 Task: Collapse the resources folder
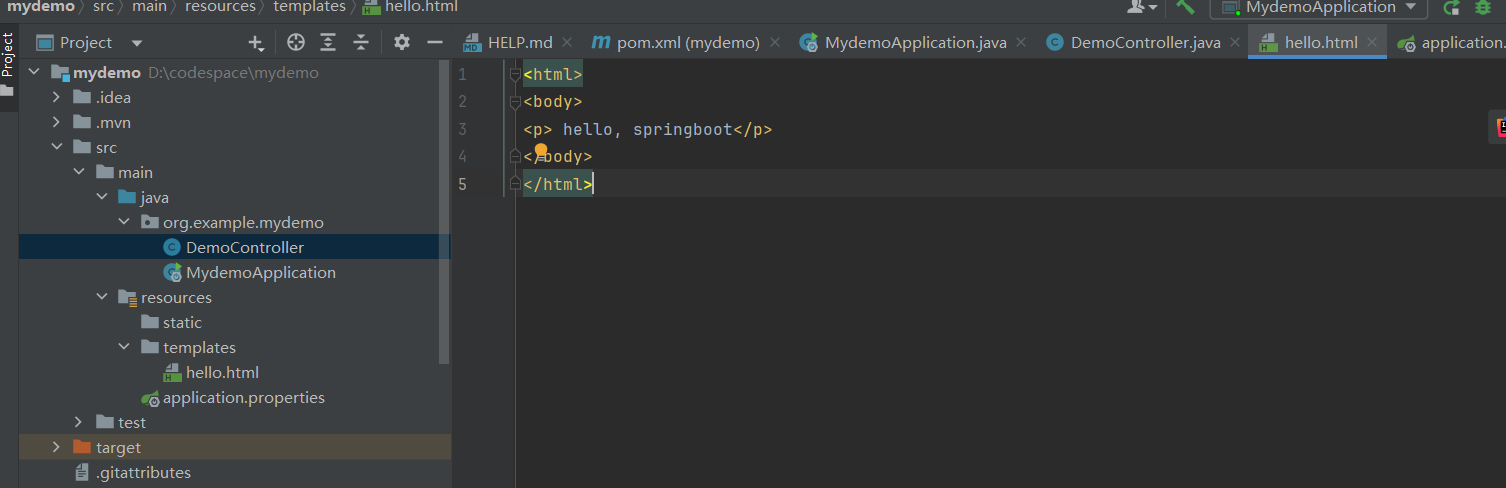coord(101,298)
